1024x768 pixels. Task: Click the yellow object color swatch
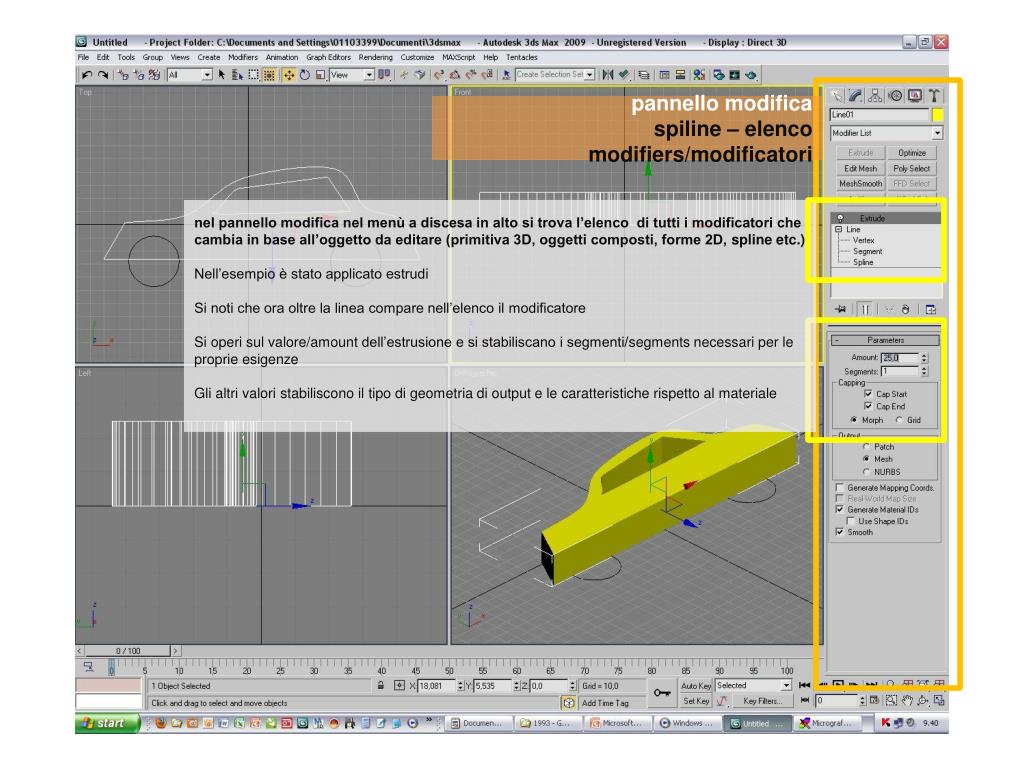938,114
